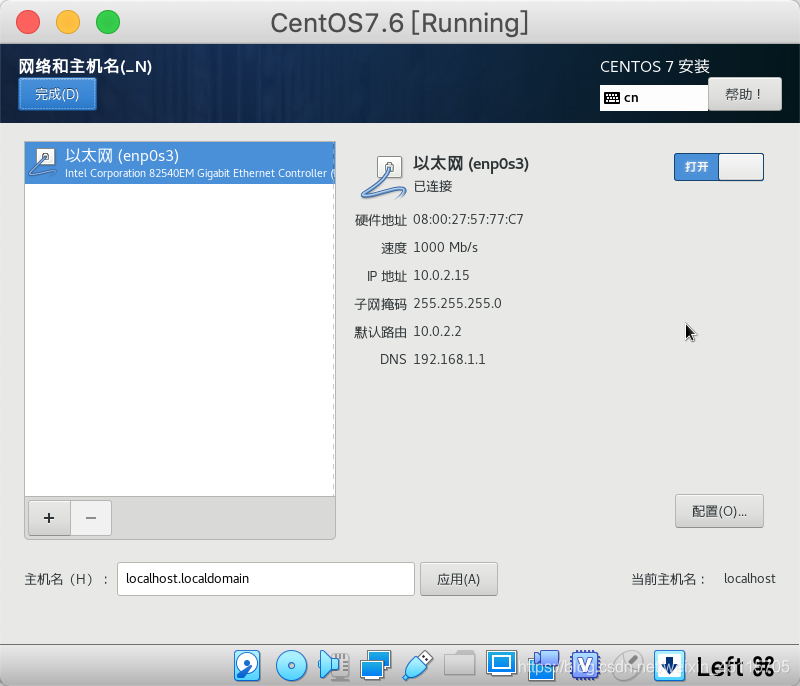Click the virtualization CPU chip icon
The width and height of the screenshot is (800, 686).
(x=585, y=666)
